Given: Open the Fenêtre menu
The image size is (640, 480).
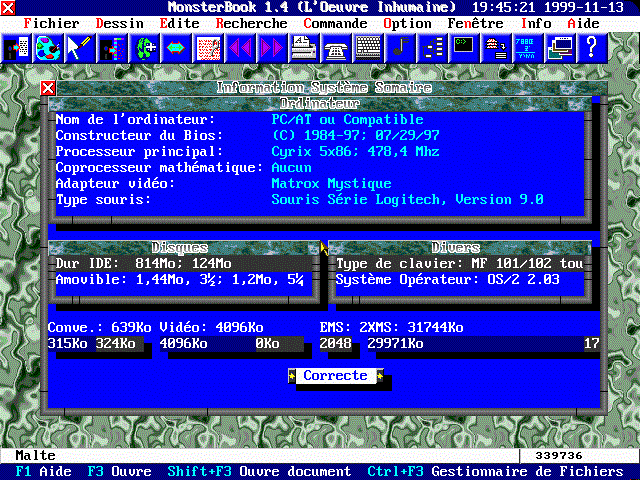Looking at the screenshot, I should 476,24.
